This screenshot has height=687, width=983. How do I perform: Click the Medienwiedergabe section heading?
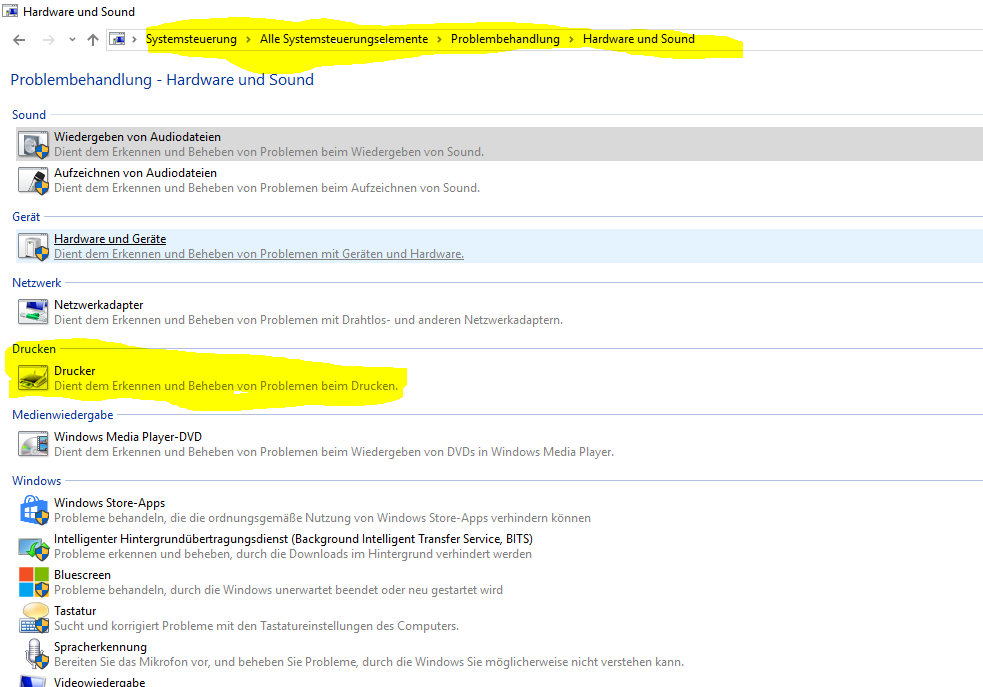pyautogui.click(x=63, y=415)
